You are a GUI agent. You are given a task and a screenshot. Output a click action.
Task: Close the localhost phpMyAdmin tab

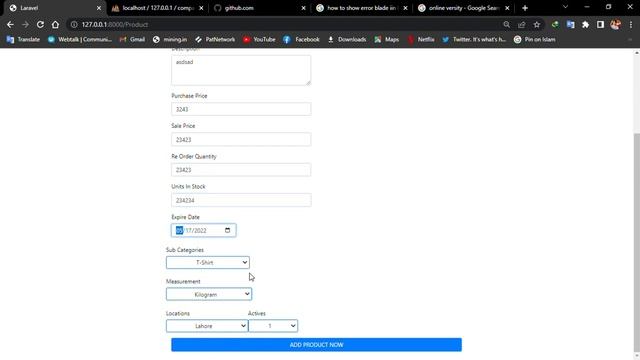pos(201,8)
